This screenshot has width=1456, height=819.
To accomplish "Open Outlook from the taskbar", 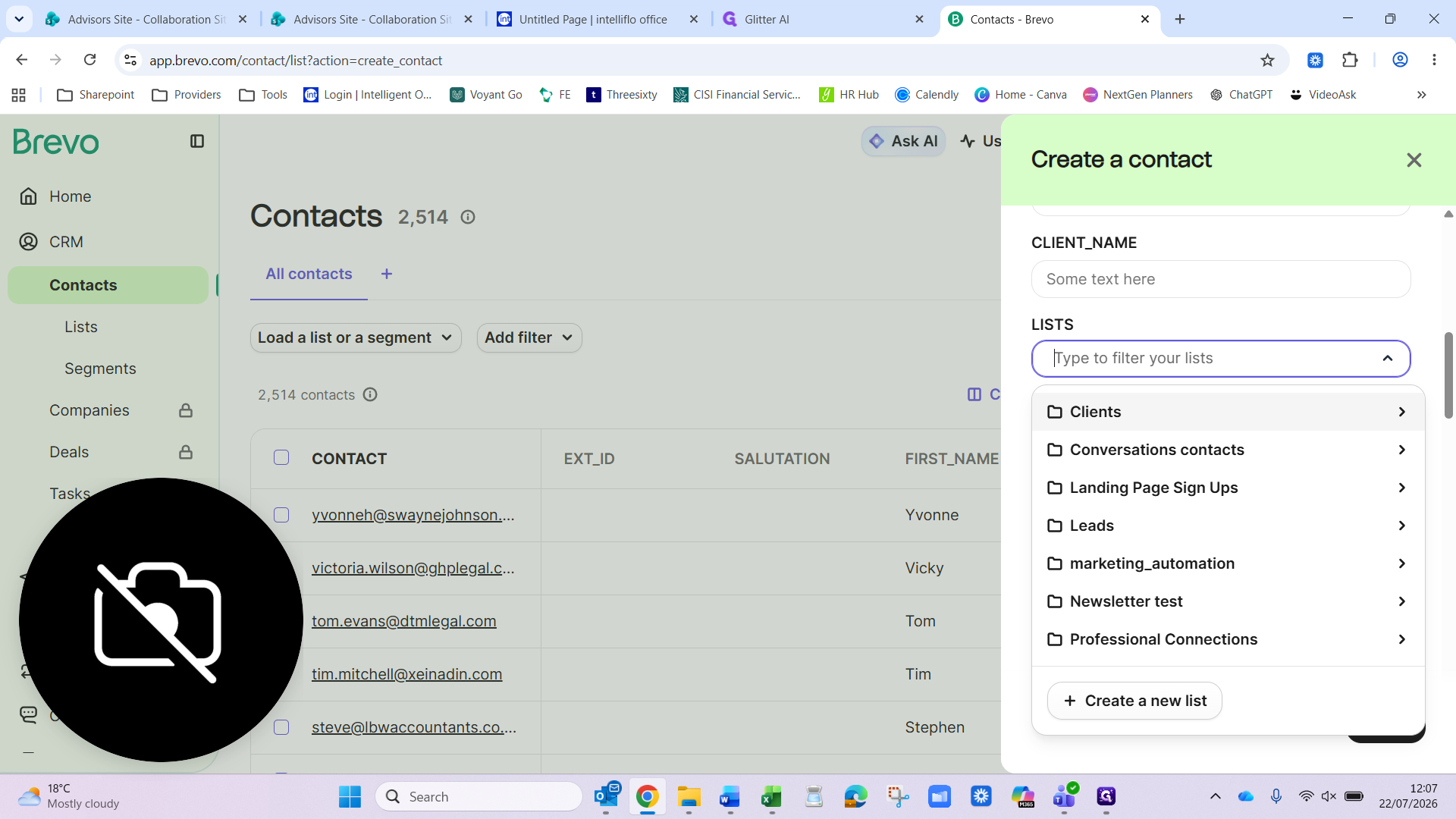I will pos(607,796).
